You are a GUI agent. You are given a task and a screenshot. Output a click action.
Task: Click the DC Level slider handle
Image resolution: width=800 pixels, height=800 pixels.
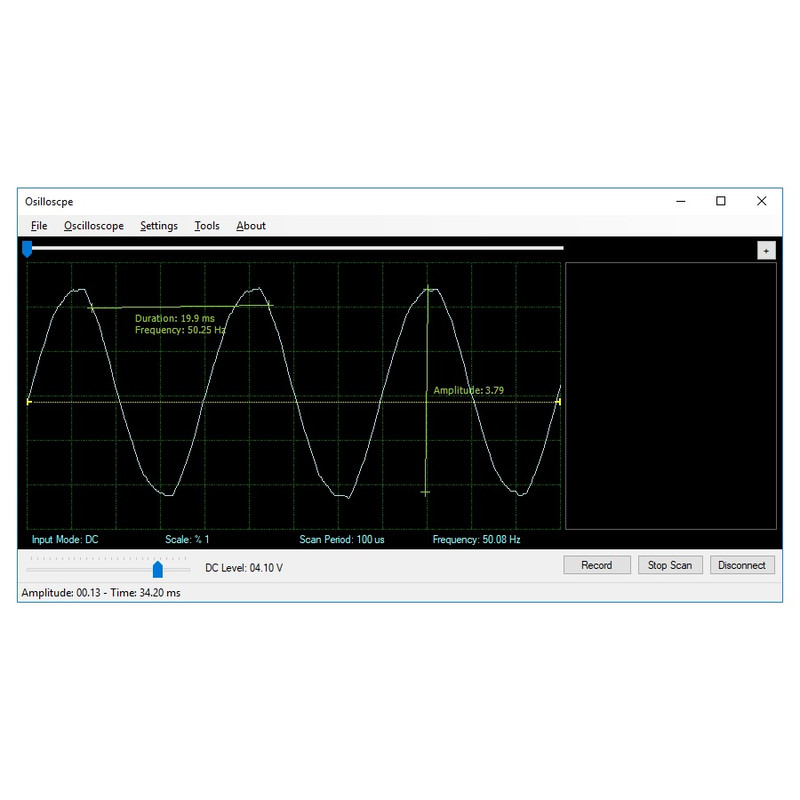click(158, 569)
